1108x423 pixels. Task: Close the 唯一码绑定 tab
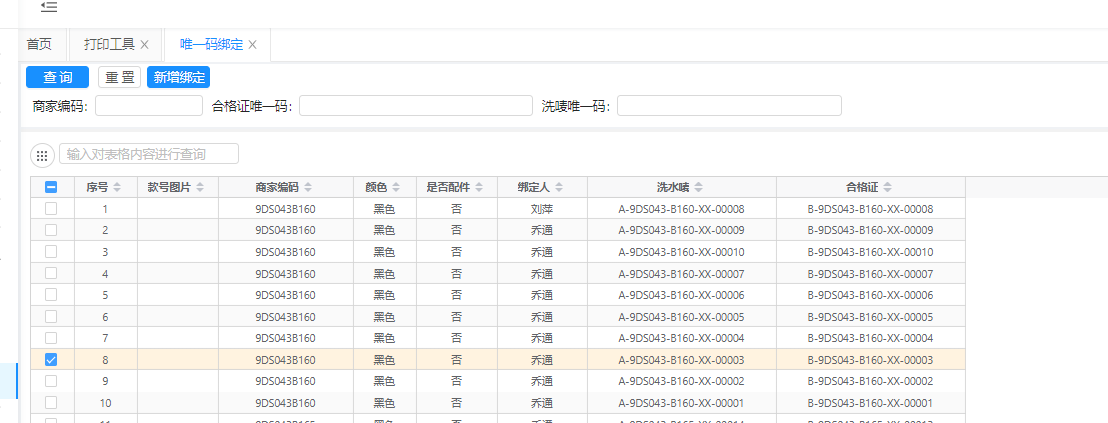click(253, 45)
